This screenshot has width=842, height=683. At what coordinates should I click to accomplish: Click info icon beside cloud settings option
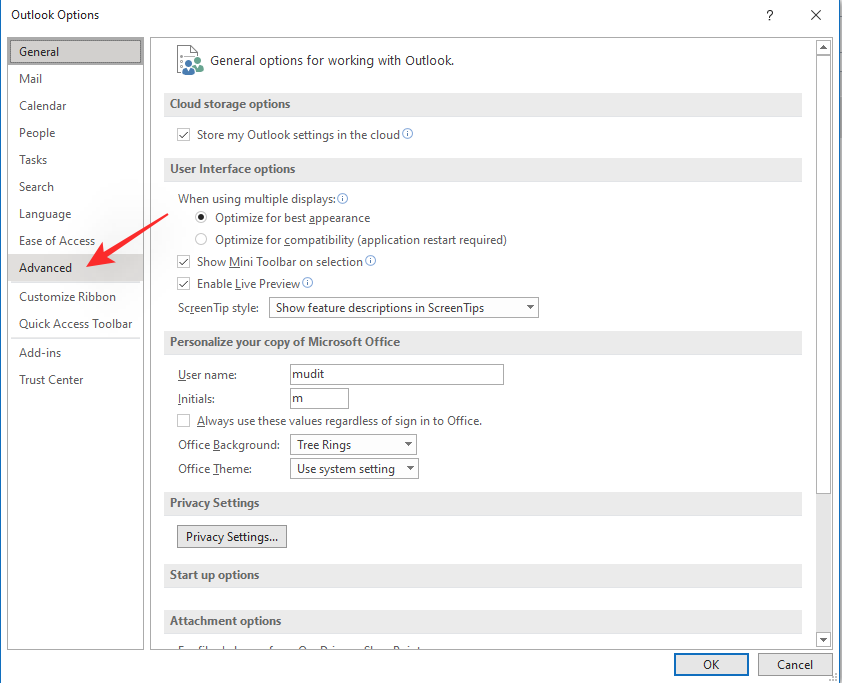408,134
